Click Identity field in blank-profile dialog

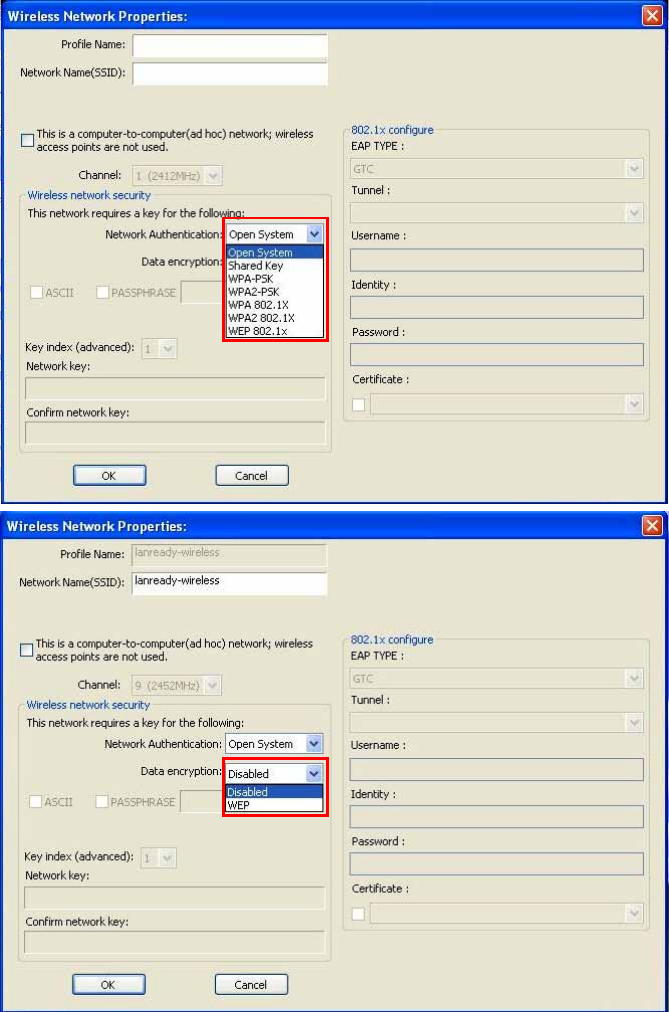(497, 307)
